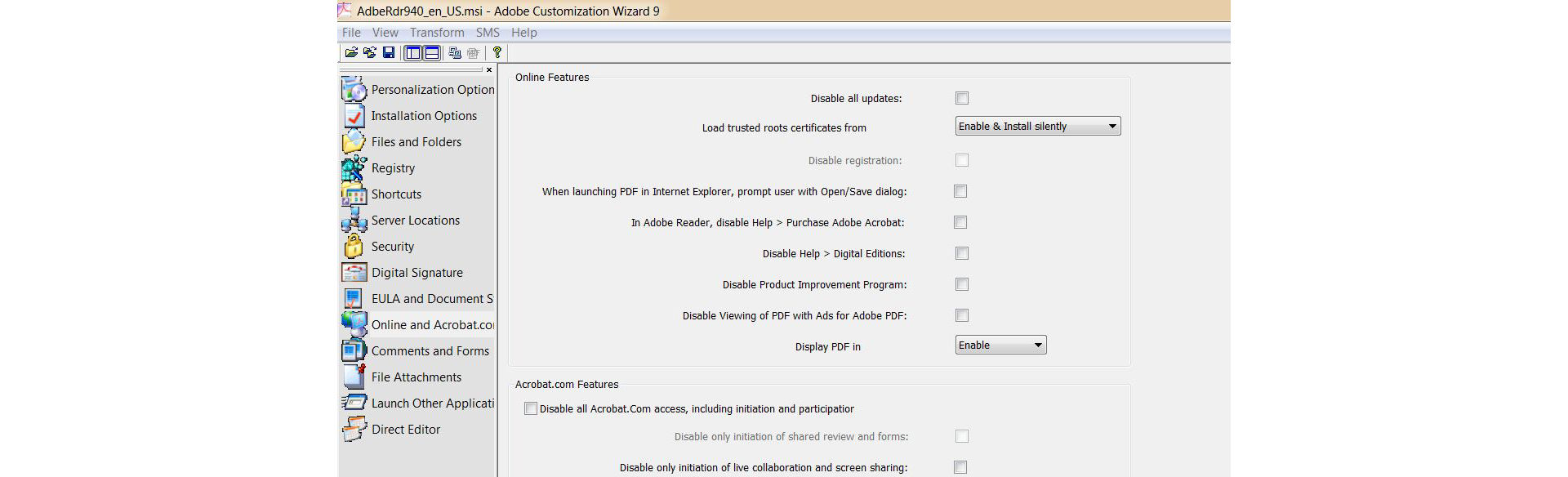Click the Acrobat.com Features group heading
Screen dimensions: 1568x477
(x=567, y=384)
